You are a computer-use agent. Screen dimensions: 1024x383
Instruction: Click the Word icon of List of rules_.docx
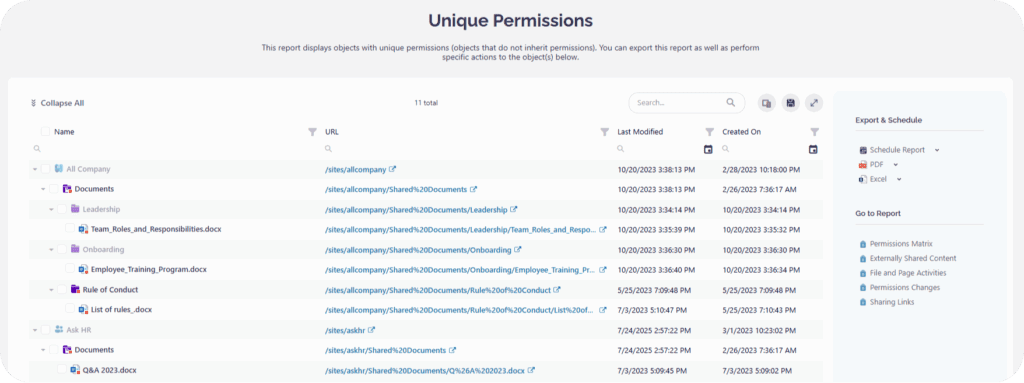84,310
